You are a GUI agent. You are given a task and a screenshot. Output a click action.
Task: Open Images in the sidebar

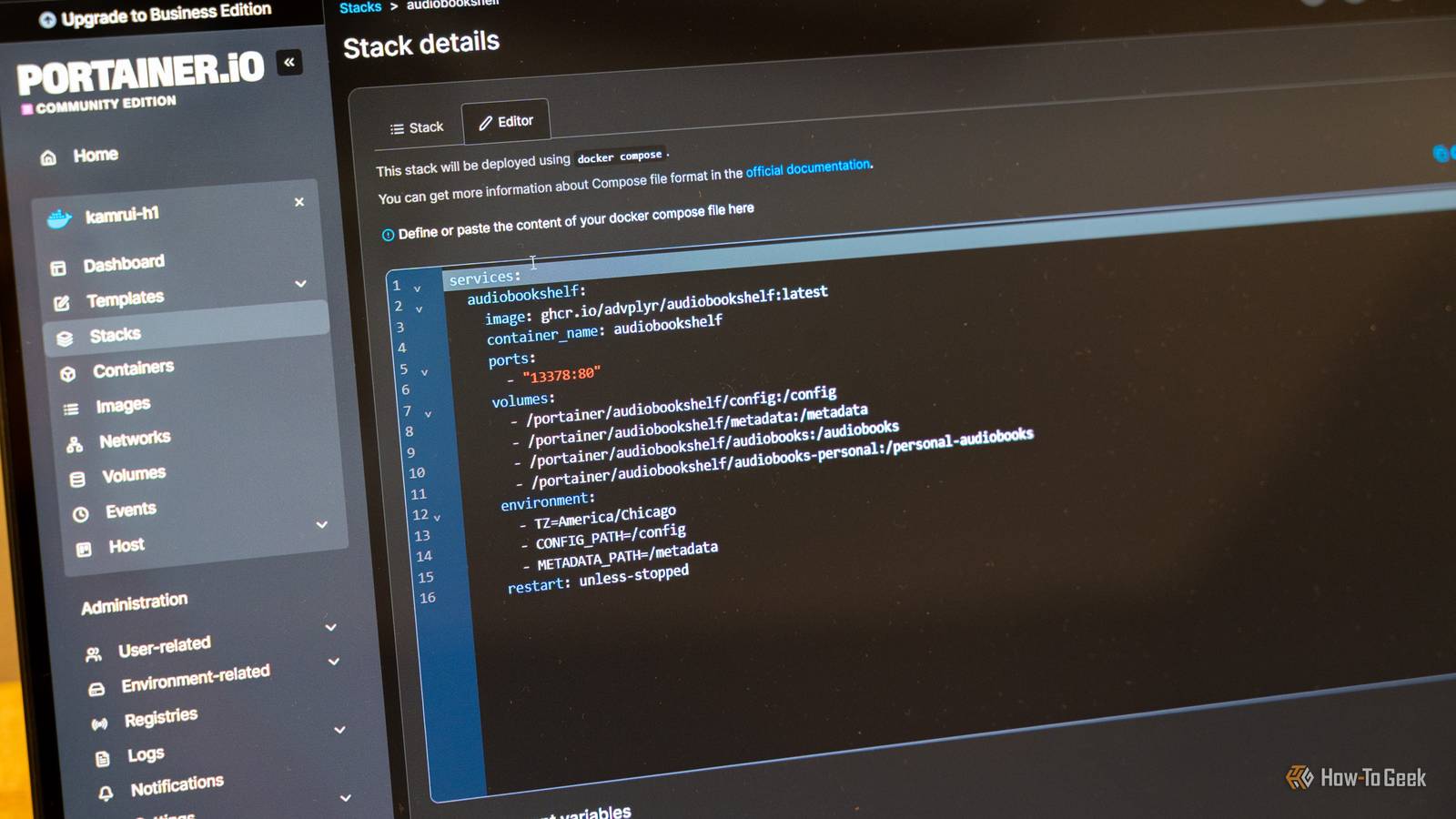pos(123,405)
